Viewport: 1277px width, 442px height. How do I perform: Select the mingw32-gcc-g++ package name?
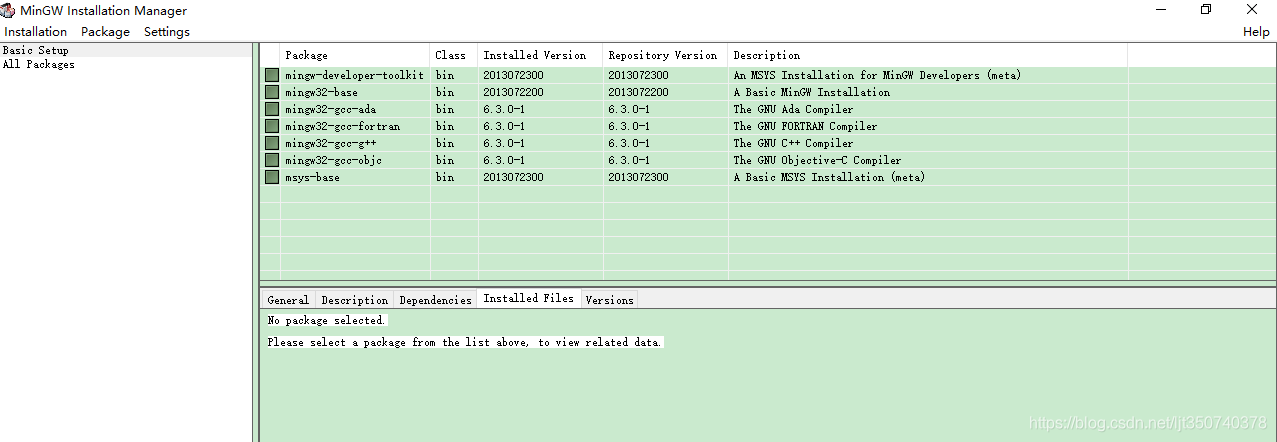pos(330,143)
